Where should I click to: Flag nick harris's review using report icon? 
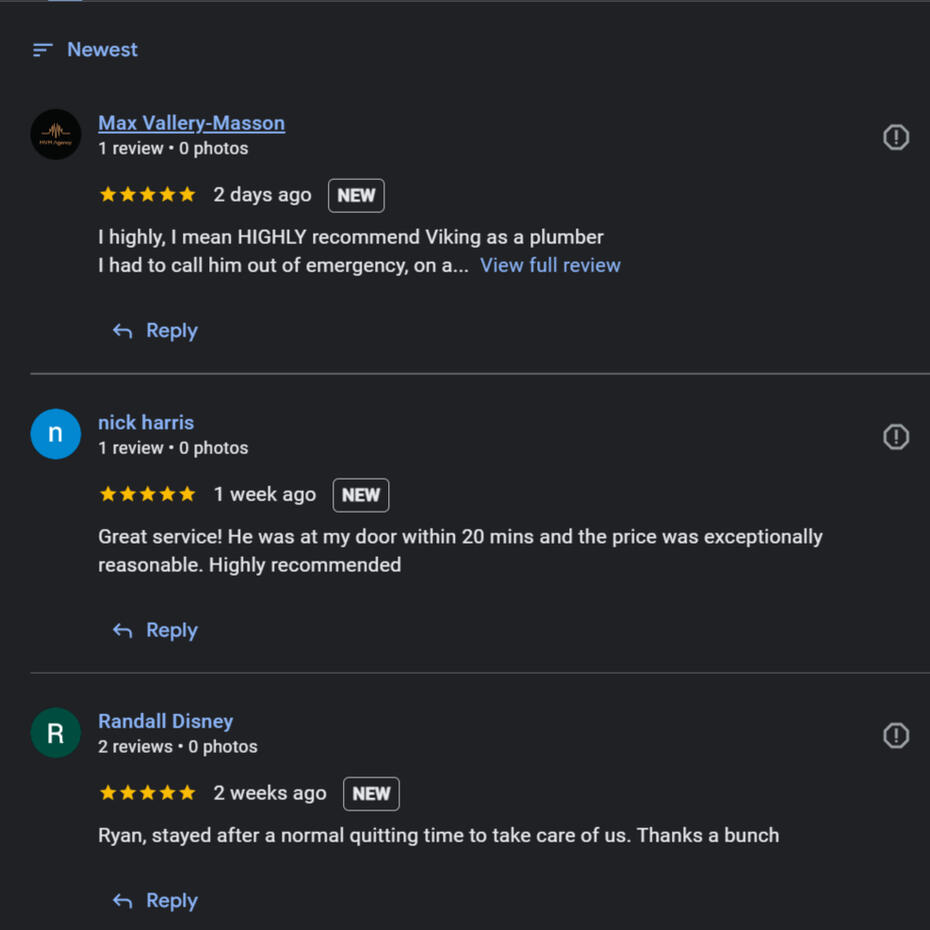896,437
